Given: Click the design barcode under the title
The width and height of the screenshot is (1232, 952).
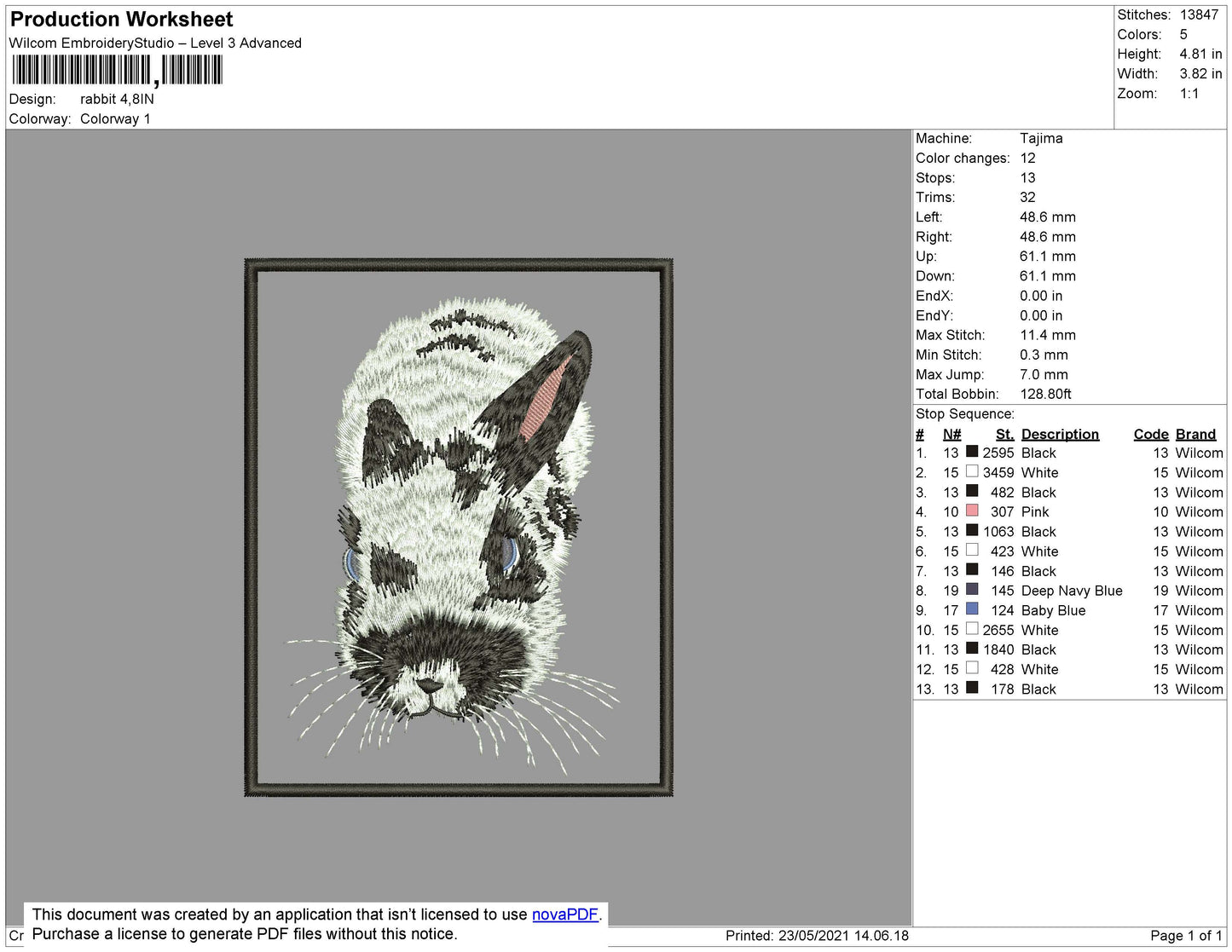Looking at the screenshot, I should tap(117, 70).
